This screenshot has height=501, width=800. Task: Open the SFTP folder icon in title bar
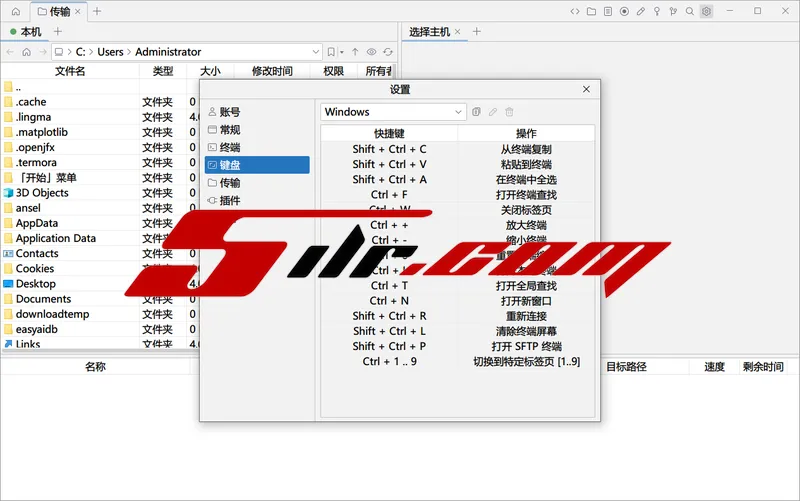click(x=591, y=11)
